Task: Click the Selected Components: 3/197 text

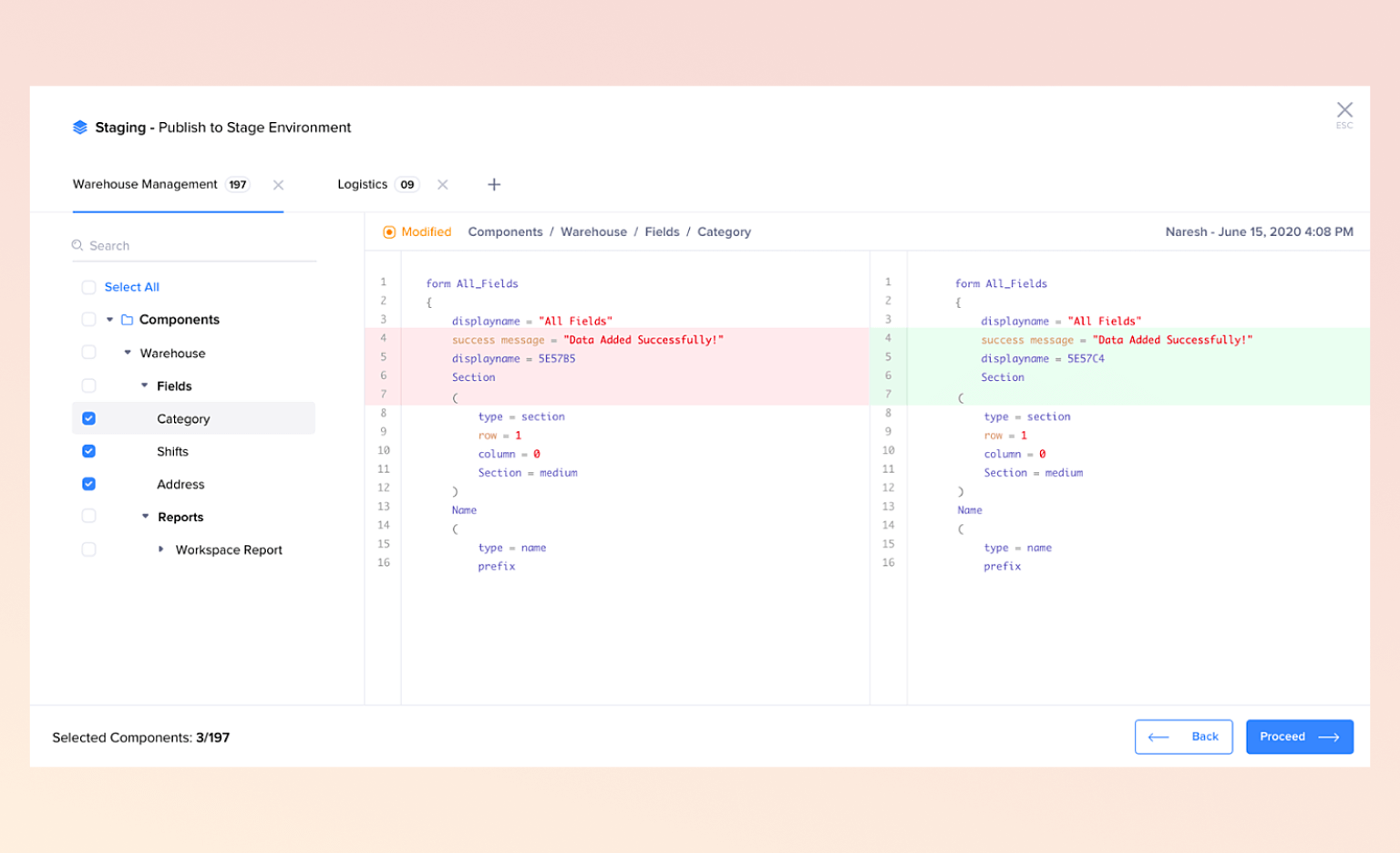Action: tap(140, 737)
